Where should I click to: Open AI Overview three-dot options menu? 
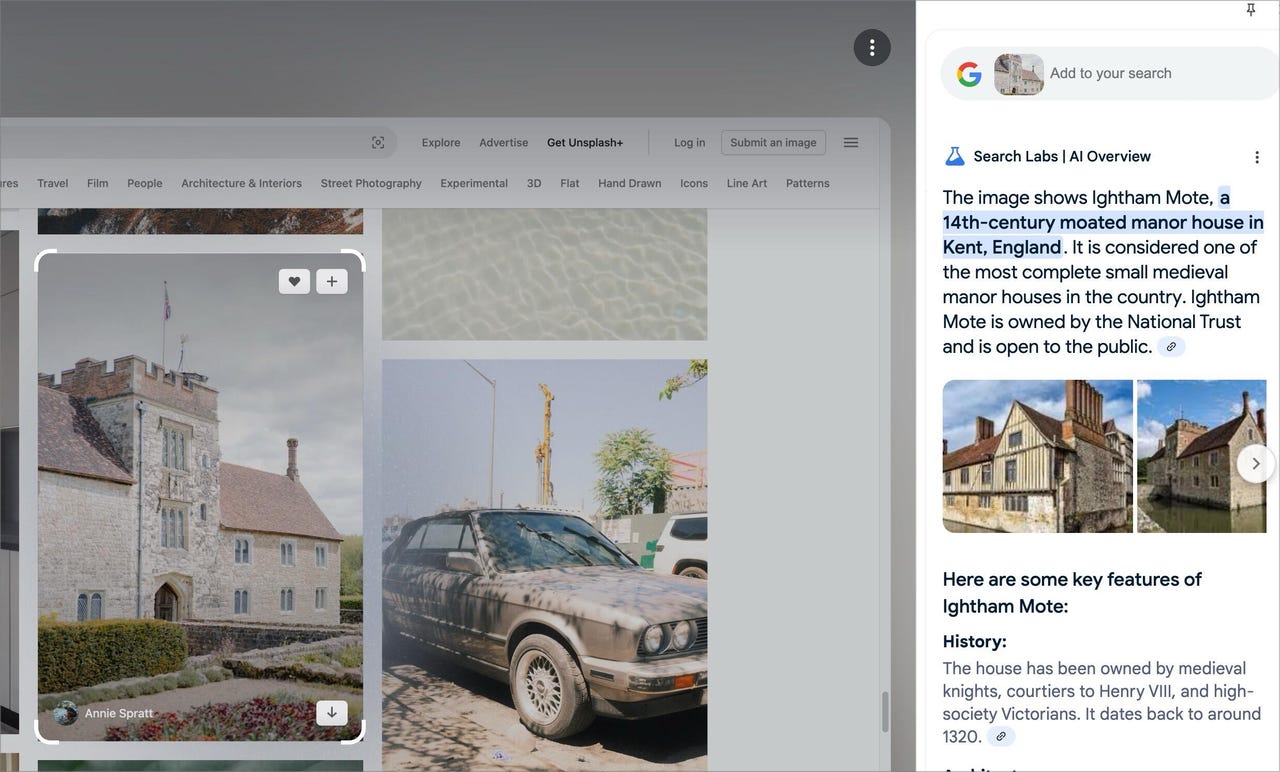1257,157
